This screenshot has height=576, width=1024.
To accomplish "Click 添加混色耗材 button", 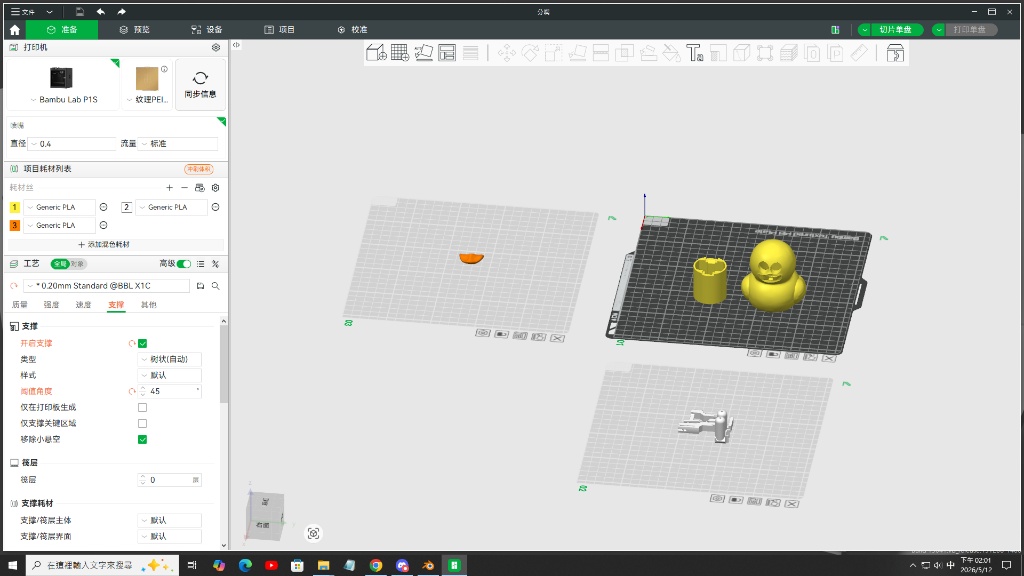I will (x=104, y=244).
